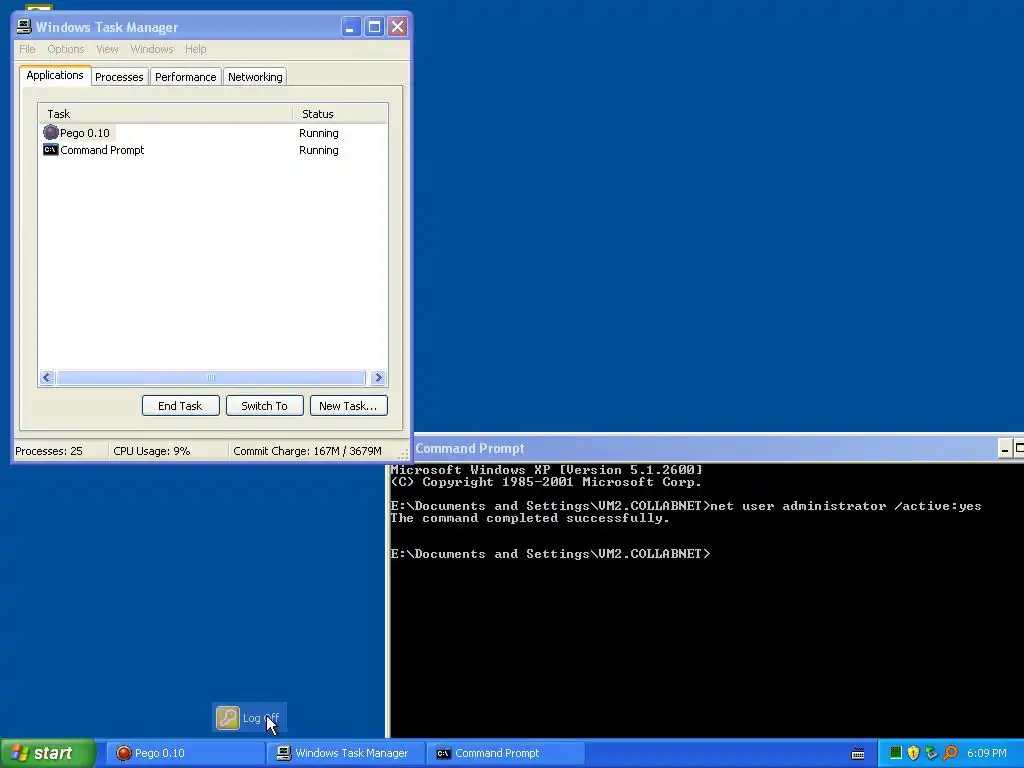Screen dimensions: 1024x768
Task: Click the Safely Remove Hardware tray icon
Action: click(x=931, y=753)
